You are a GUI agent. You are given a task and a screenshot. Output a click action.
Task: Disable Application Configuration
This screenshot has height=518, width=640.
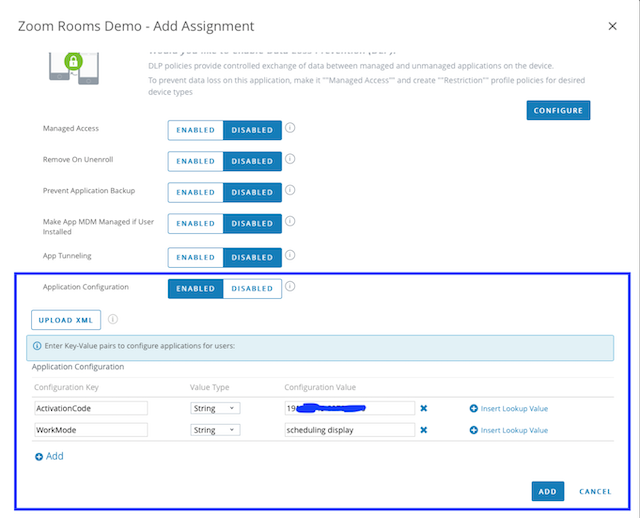(252, 289)
